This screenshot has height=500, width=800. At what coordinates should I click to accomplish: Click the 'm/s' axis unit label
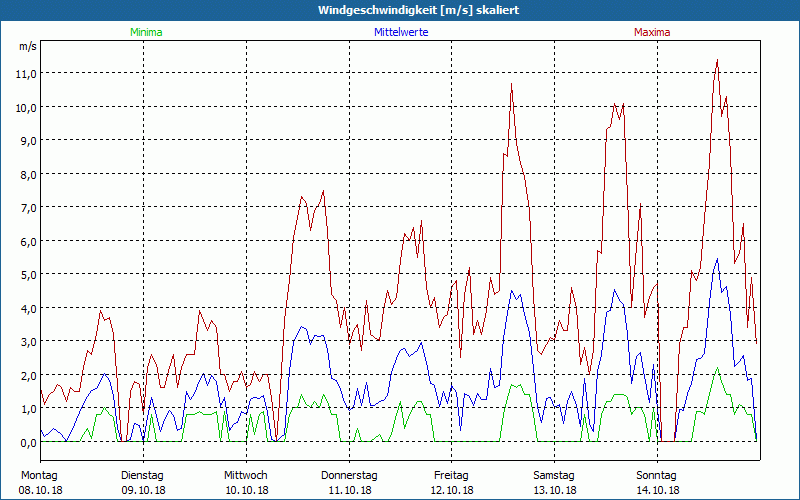point(28,47)
